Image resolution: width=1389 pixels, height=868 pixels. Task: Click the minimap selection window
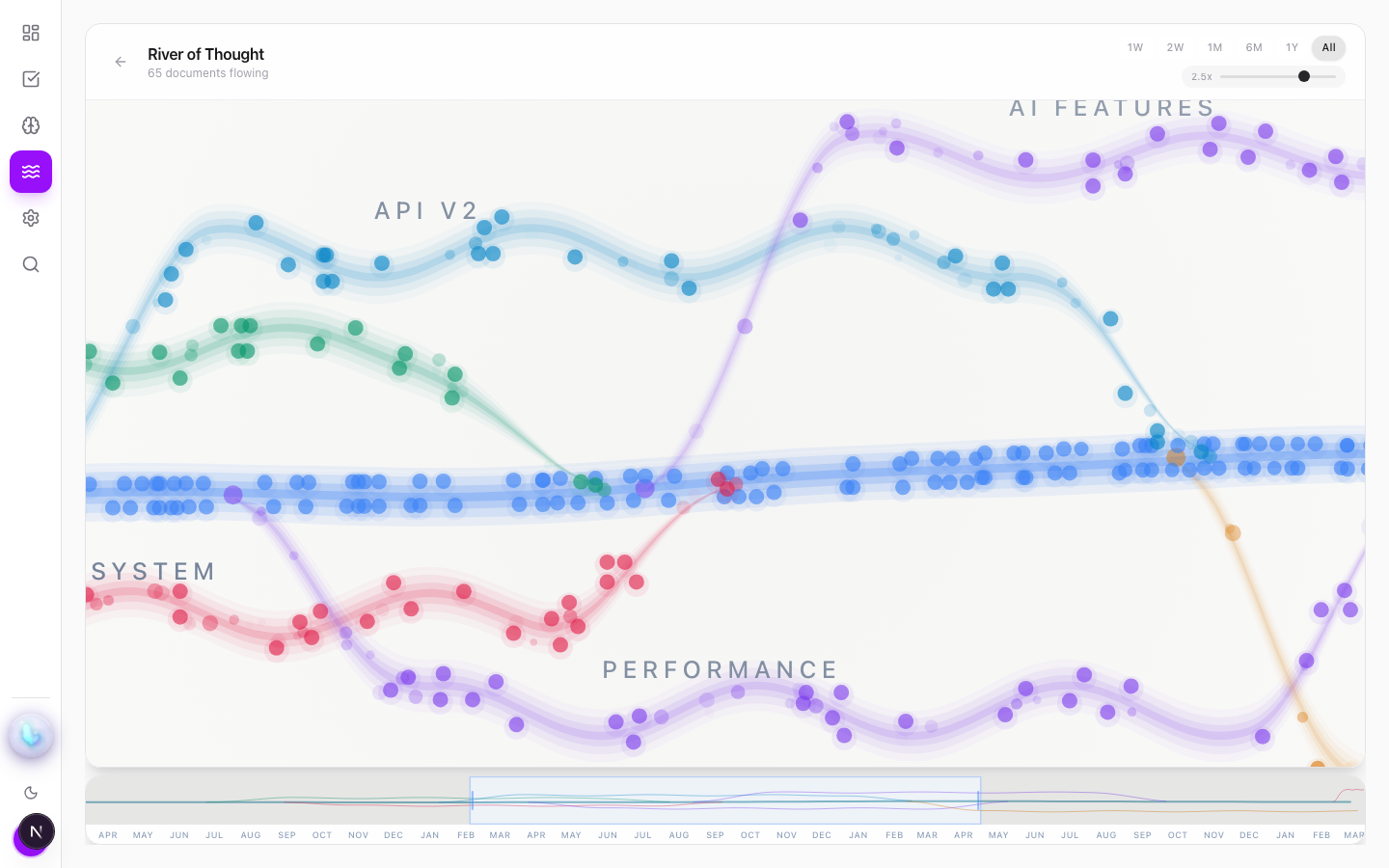coord(725,800)
